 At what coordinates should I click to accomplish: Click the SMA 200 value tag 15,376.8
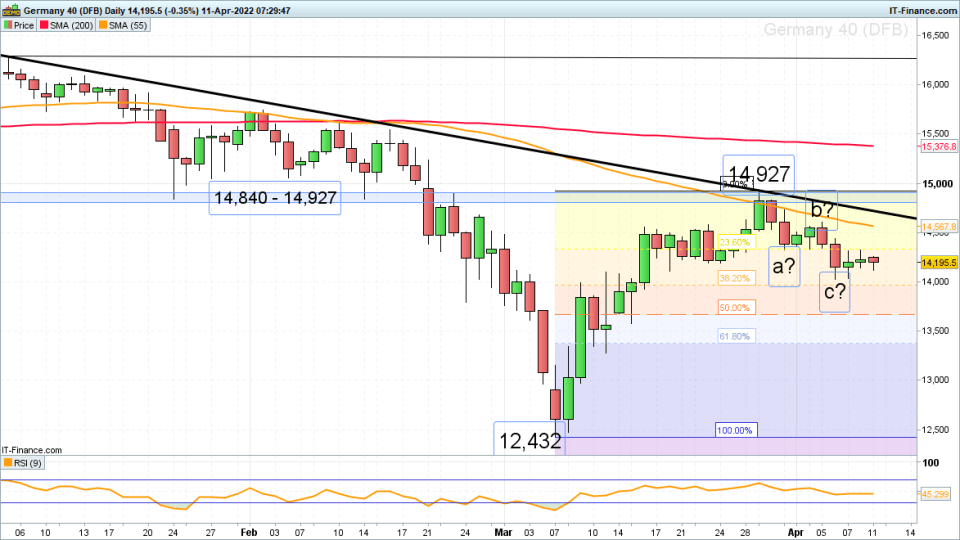939,146
